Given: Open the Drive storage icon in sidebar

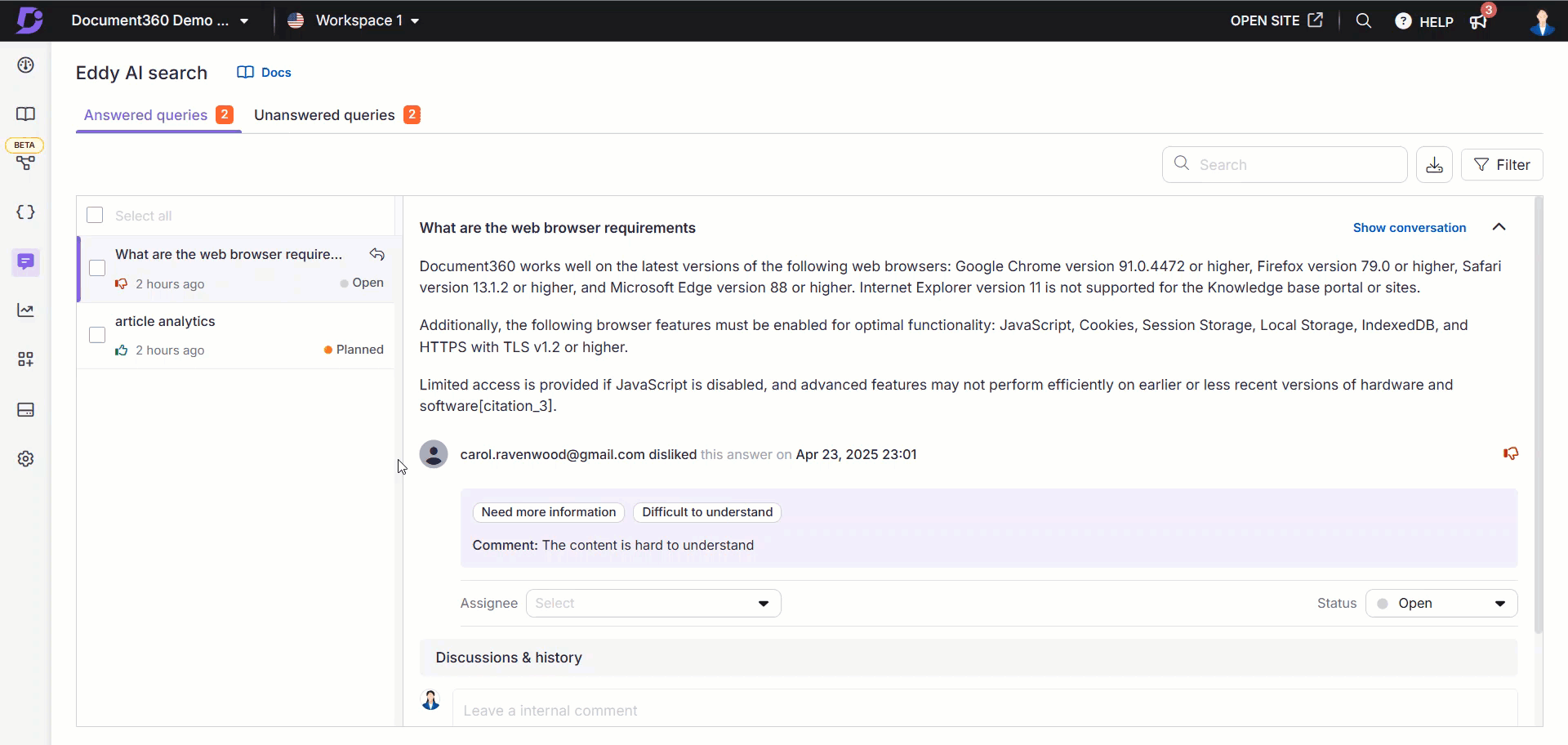Looking at the screenshot, I should pos(26,409).
